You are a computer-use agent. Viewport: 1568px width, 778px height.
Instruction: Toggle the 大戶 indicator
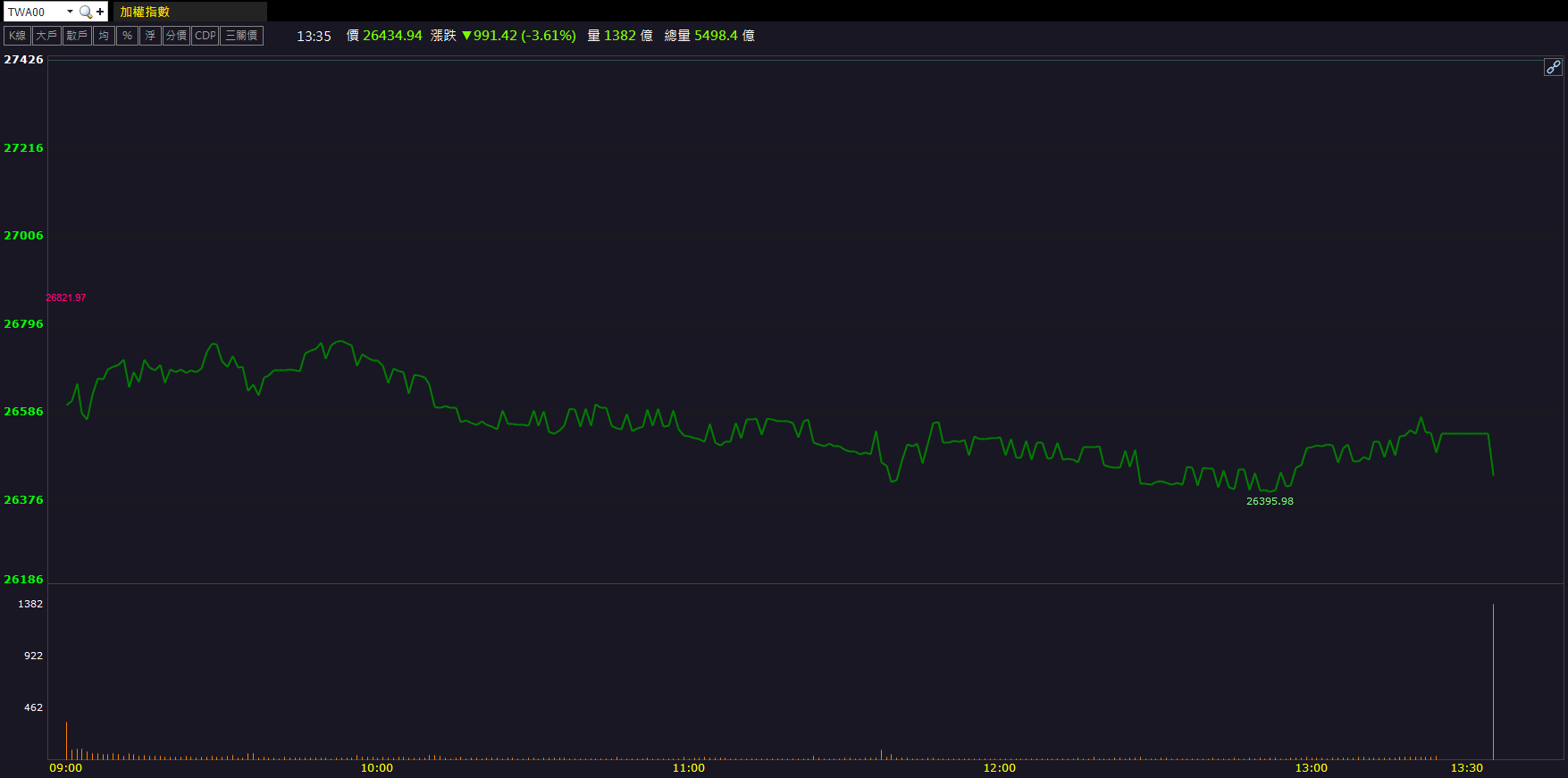[46, 36]
